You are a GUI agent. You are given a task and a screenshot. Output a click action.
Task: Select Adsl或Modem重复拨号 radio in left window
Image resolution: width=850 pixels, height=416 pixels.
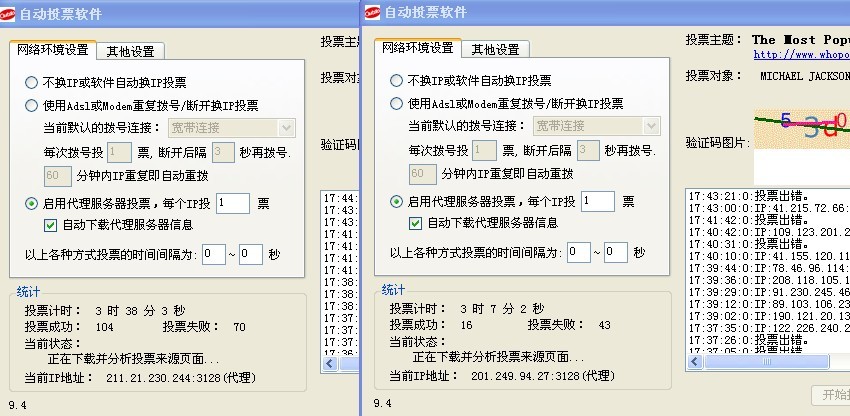click(31, 105)
